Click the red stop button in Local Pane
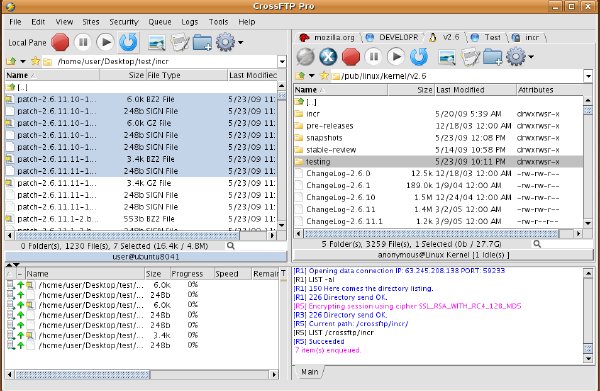The width and height of the screenshot is (600, 391). click(x=60, y=42)
